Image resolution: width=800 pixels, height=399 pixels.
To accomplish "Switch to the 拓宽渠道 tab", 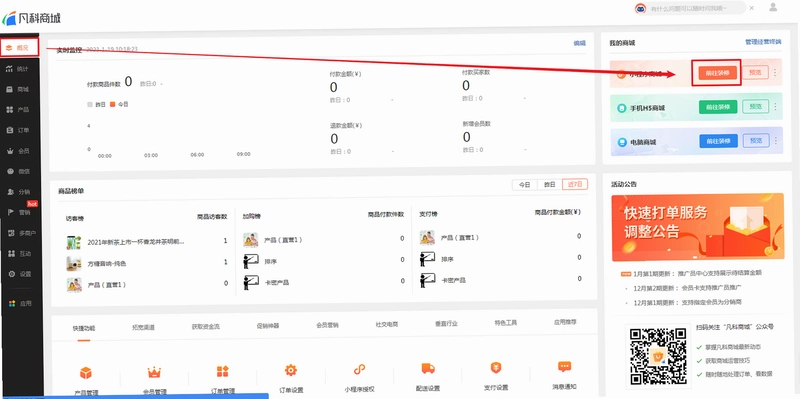I will coord(143,327).
